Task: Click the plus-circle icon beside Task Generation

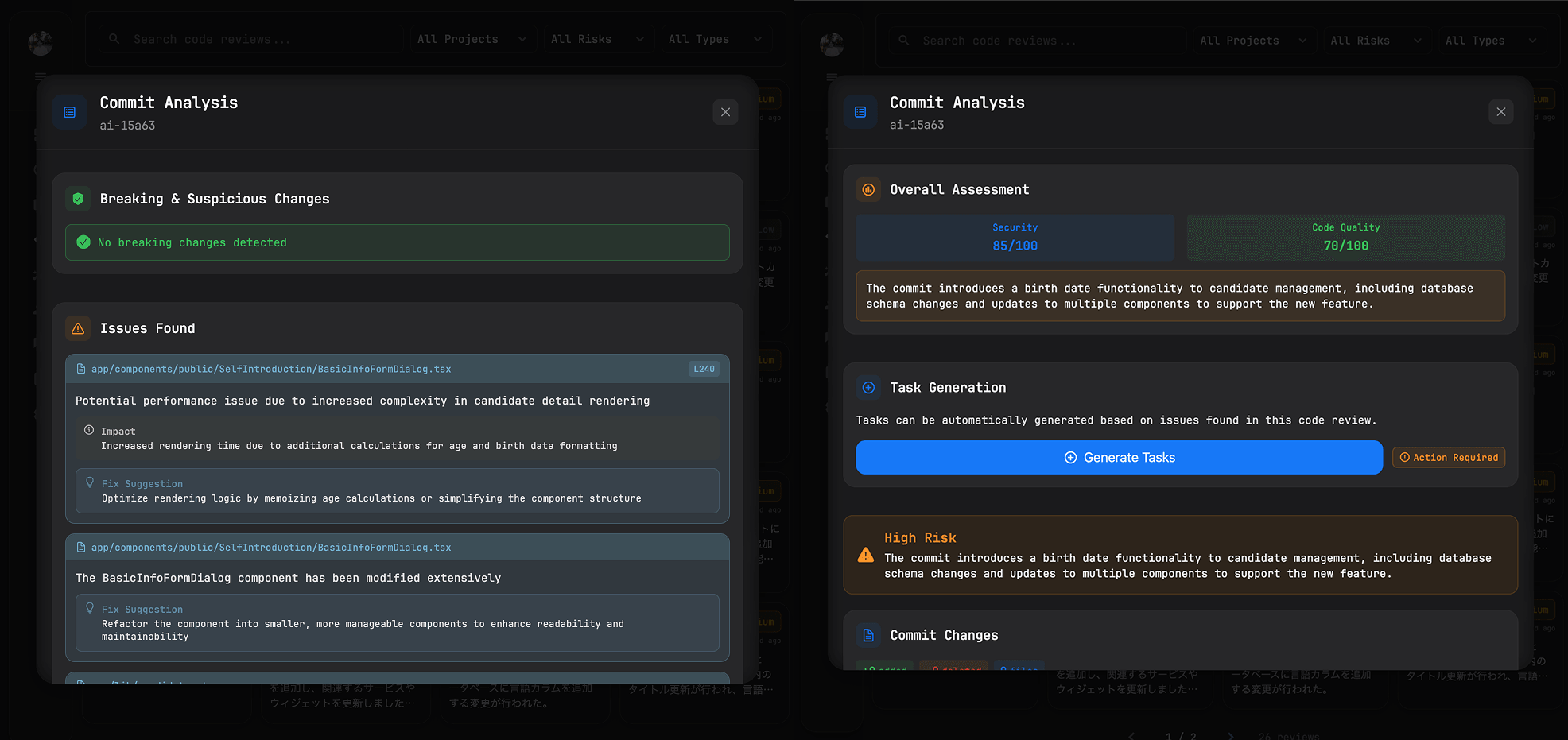Action: click(868, 388)
